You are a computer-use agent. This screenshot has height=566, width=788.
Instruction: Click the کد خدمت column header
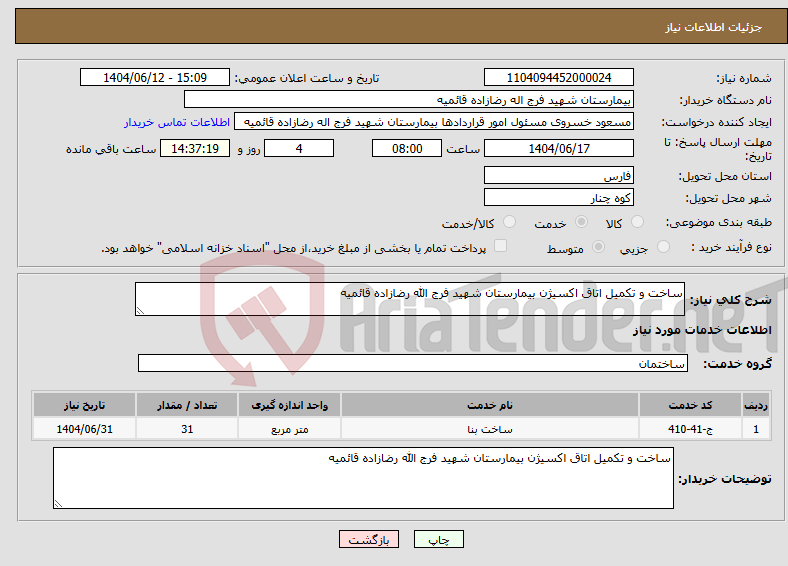point(691,405)
